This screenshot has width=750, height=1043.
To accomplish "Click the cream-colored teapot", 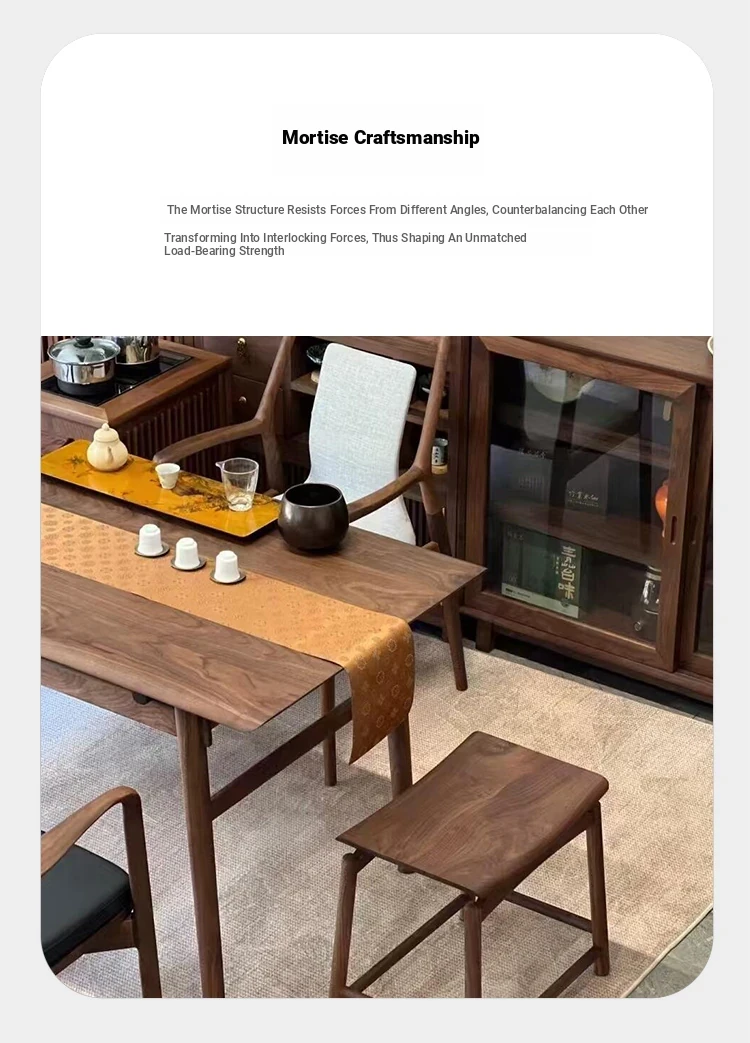I will (108, 448).
